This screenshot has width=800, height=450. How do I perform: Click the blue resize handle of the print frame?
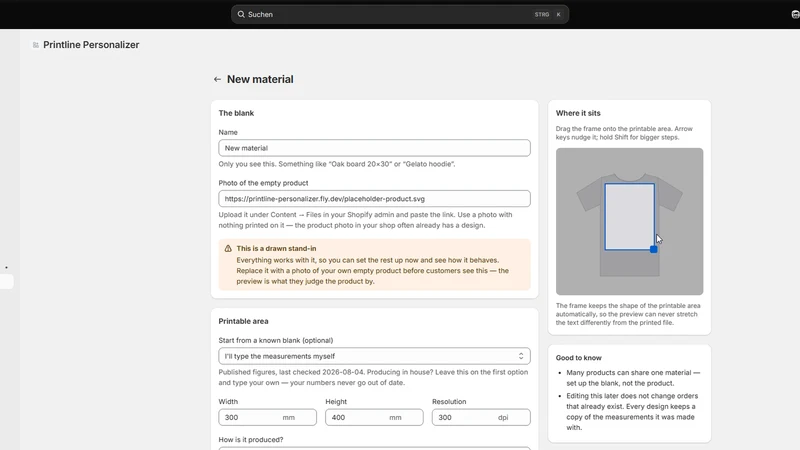[654, 249]
